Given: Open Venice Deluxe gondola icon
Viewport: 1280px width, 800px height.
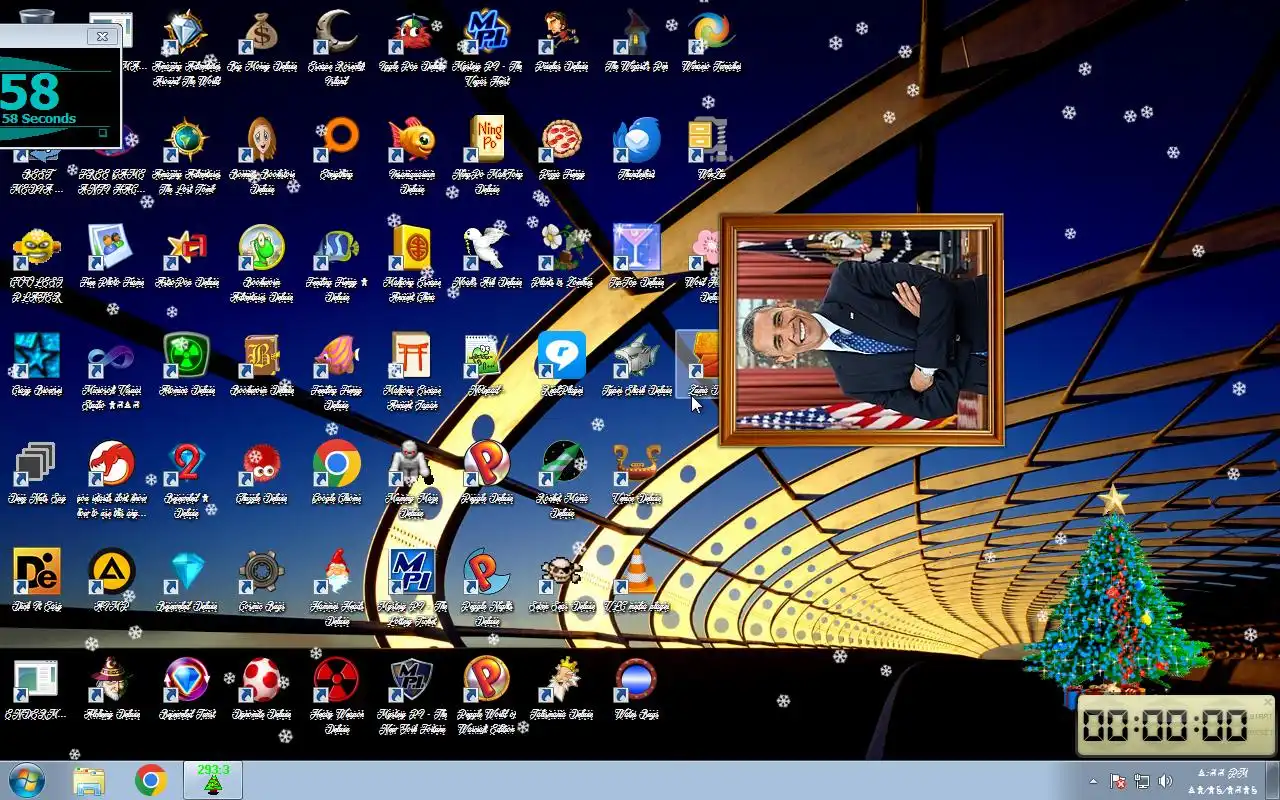Looking at the screenshot, I should [x=637, y=464].
